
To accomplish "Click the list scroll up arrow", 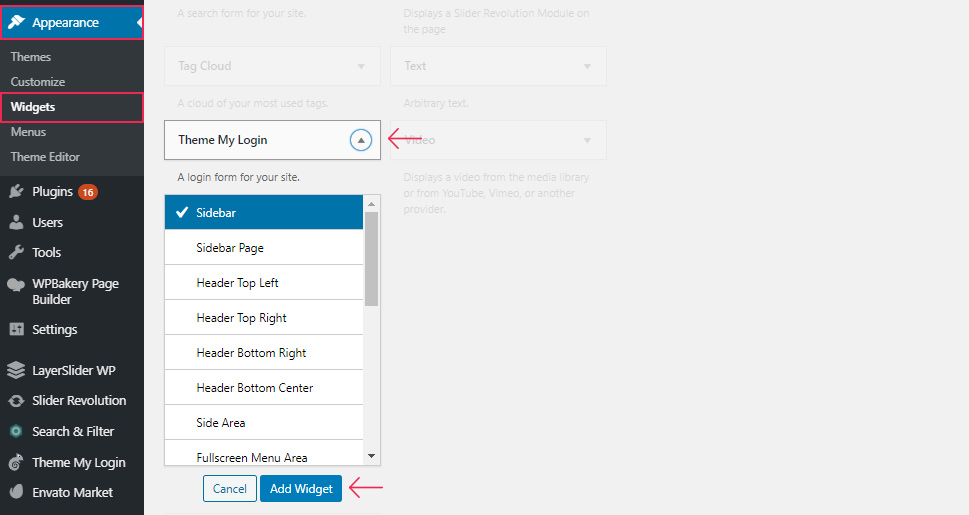I will click(x=371, y=203).
